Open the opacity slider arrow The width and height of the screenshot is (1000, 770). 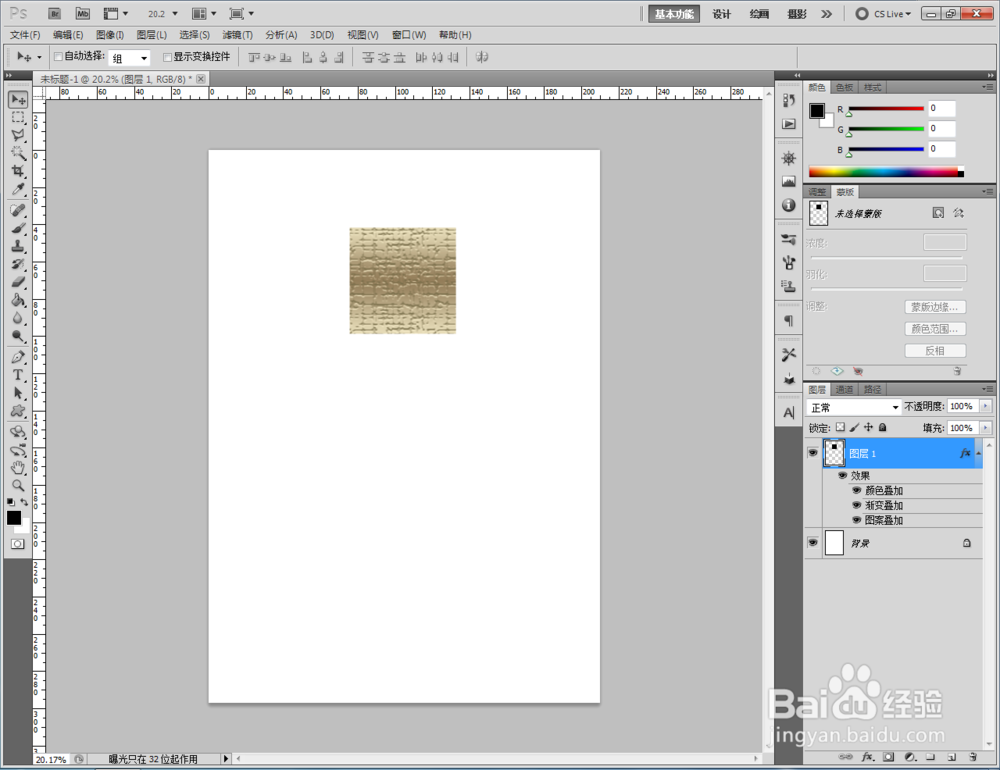(x=986, y=406)
